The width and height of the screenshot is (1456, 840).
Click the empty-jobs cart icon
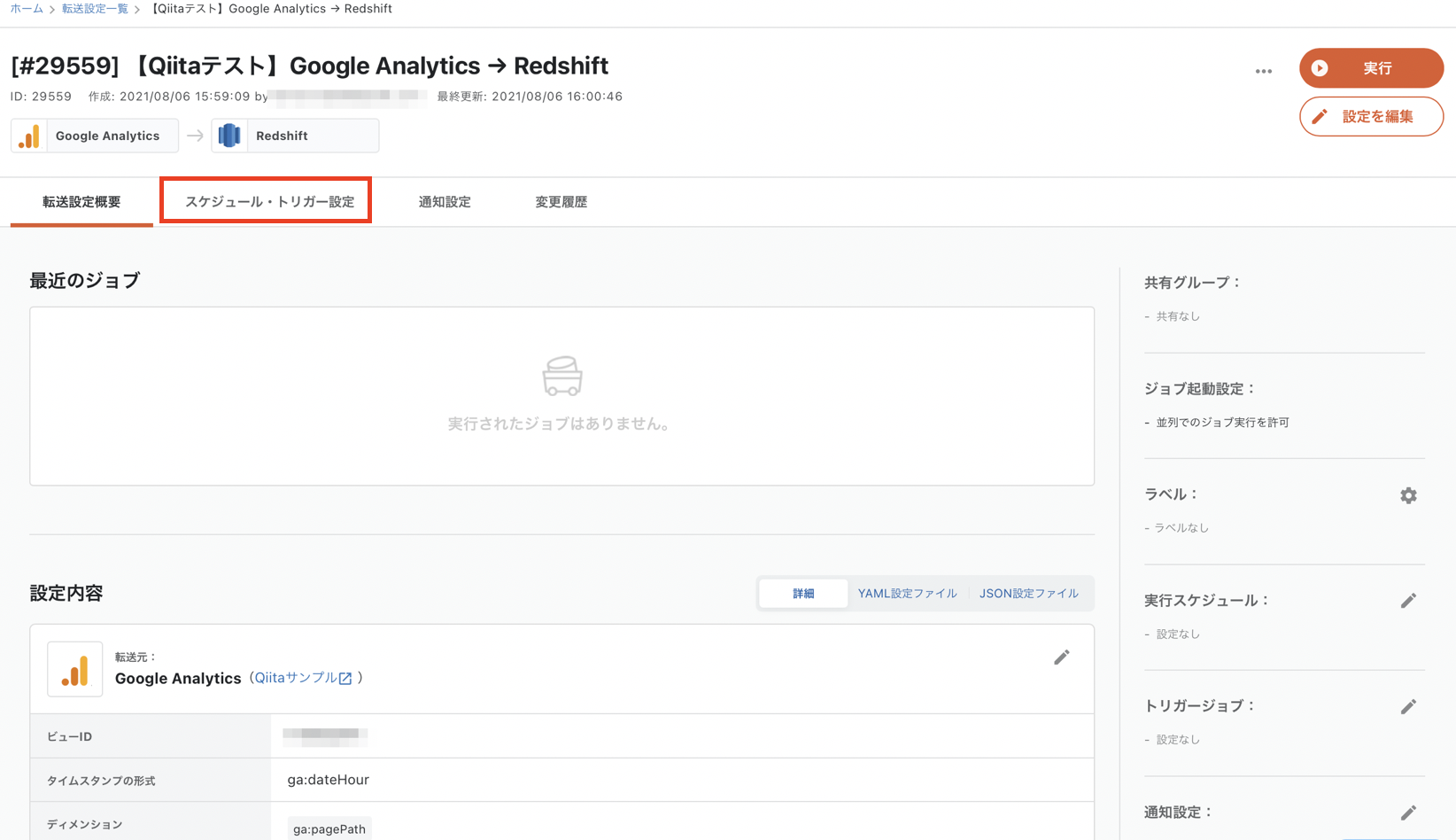click(562, 376)
